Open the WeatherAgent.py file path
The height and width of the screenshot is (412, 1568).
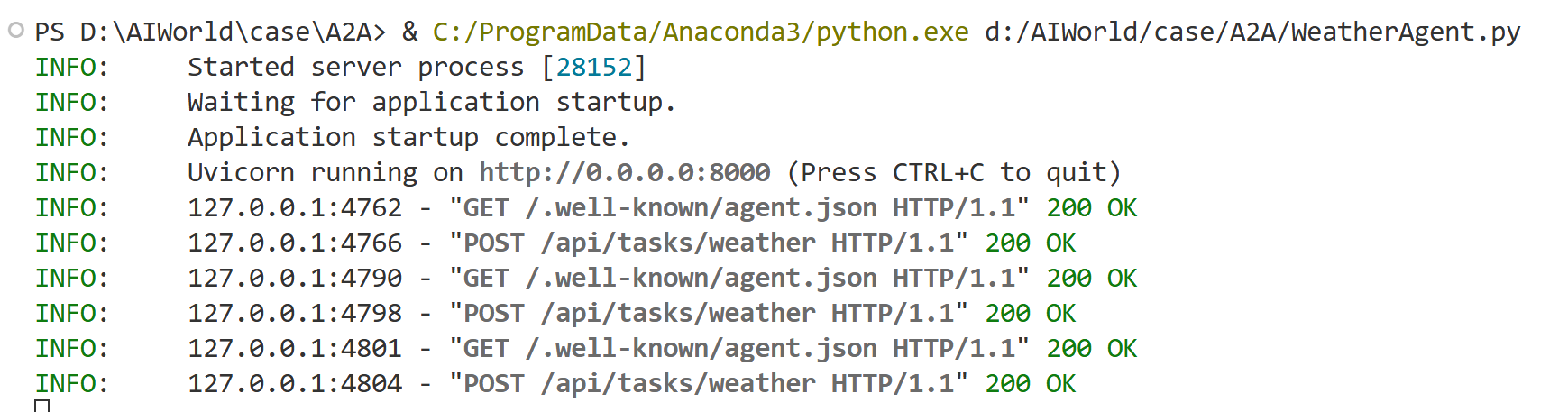1252,32
